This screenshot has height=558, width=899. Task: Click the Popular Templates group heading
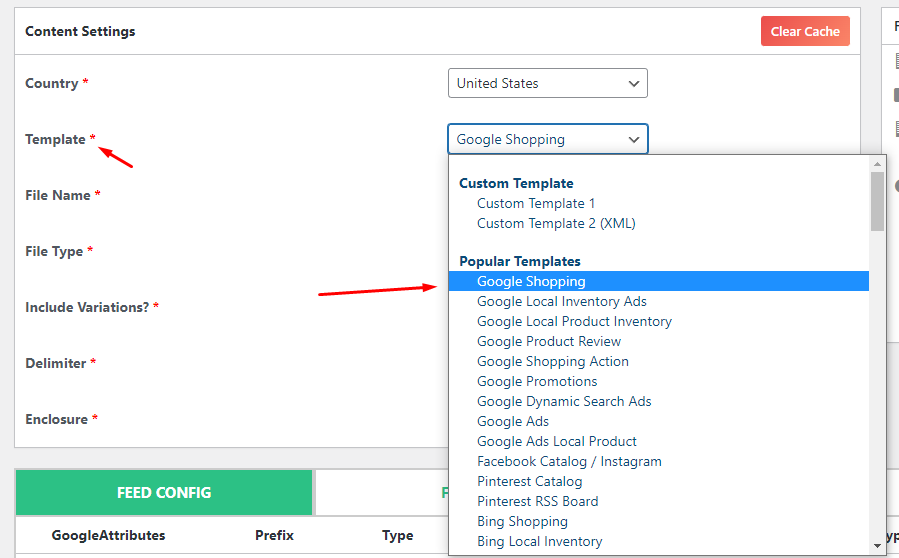519,262
